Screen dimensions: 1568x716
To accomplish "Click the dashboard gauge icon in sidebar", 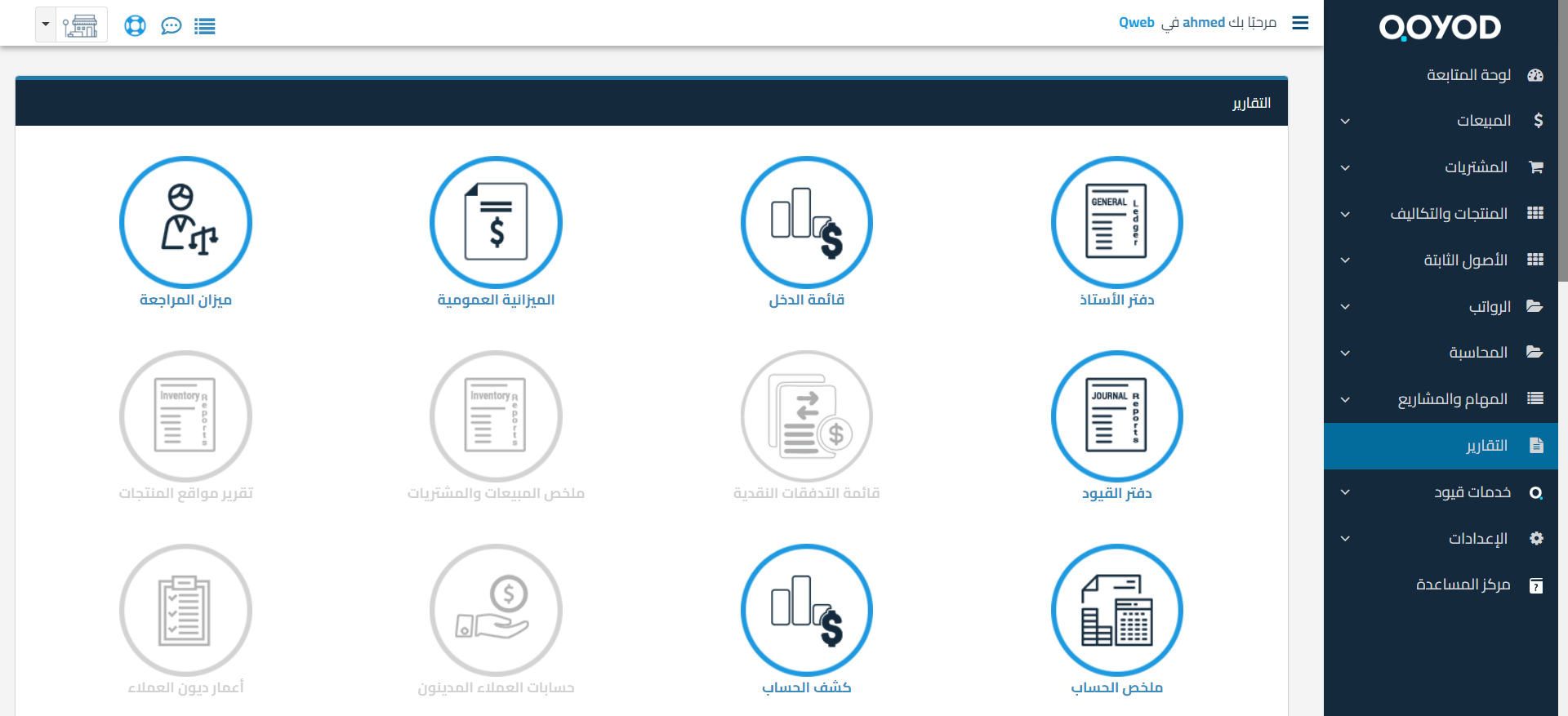I will pyautogui.click(x=1535, y=75).
